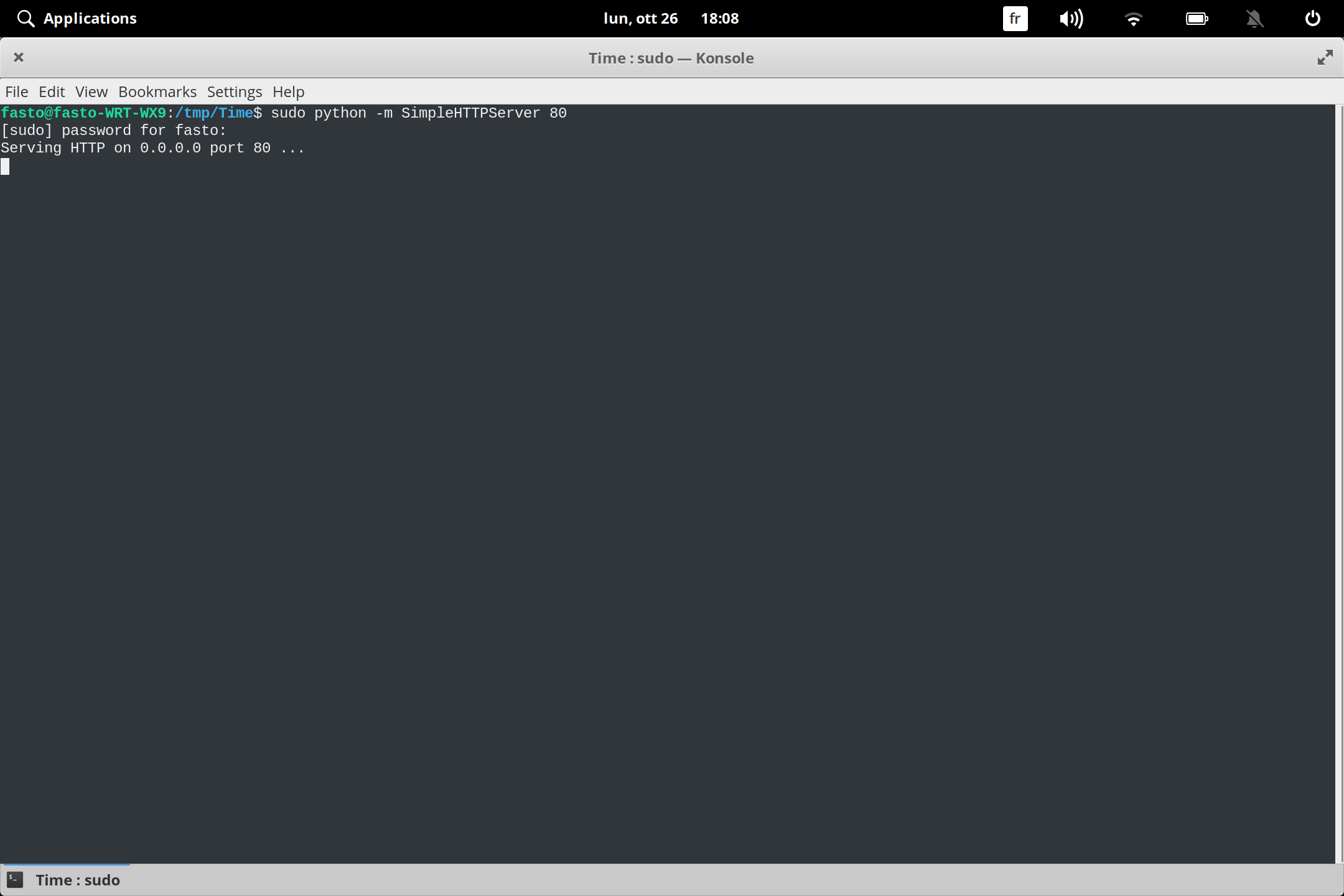1344x896 pixels.
Task: Toggle the notification silence indicator
Action: pos(1255,18)
